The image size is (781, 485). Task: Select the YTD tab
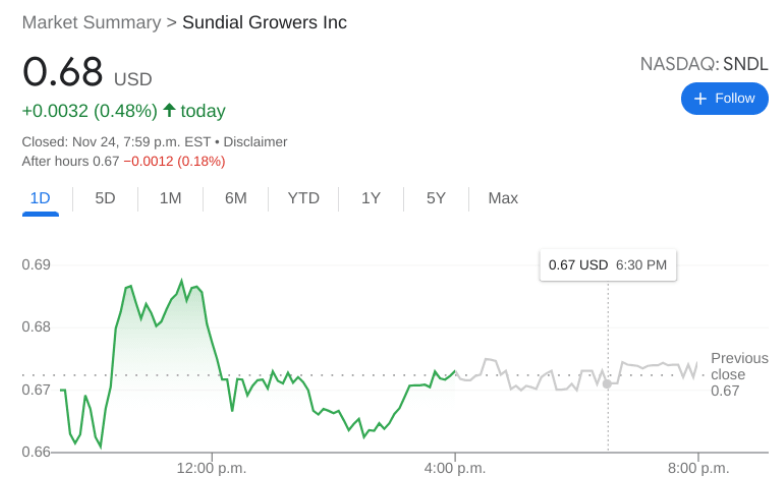click(x=303, y=198)
